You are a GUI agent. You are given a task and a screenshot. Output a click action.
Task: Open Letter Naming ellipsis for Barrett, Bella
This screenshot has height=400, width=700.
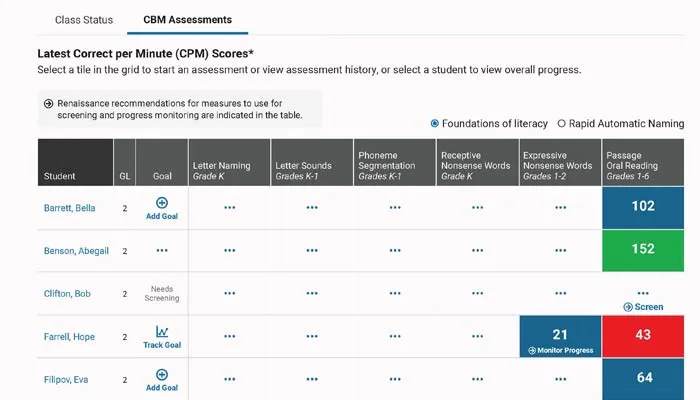pyautogui.click(x=229, y=207)
